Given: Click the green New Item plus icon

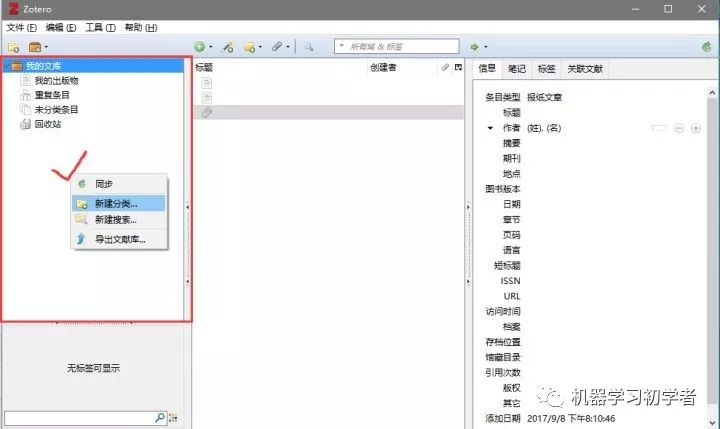Looking at the screenshot, I should coord(199,46).
